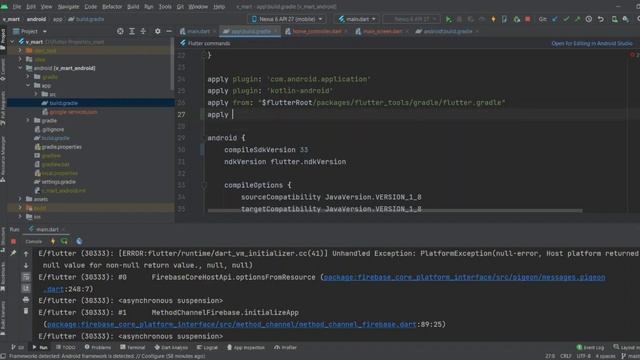Open Flutter DevTools blue icon in Run panel
This screenshot has height=360, width=640.
coord(79,241)
